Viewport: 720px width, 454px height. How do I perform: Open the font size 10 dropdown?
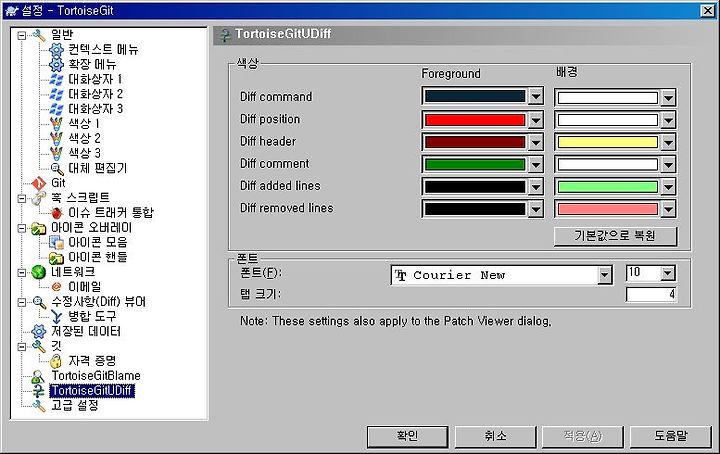668,273
